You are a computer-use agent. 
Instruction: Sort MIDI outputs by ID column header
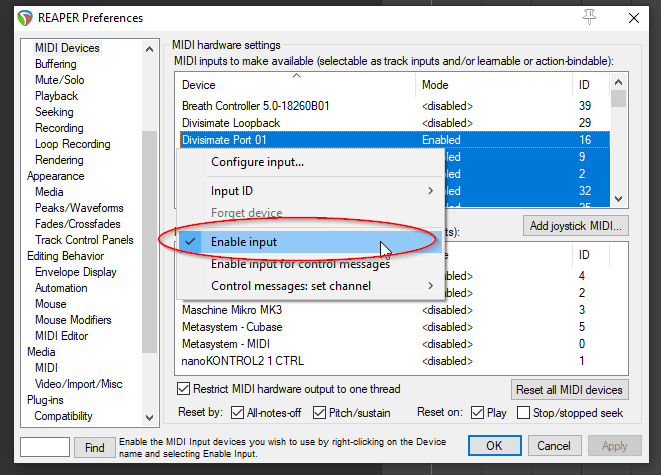pos(591,255)
